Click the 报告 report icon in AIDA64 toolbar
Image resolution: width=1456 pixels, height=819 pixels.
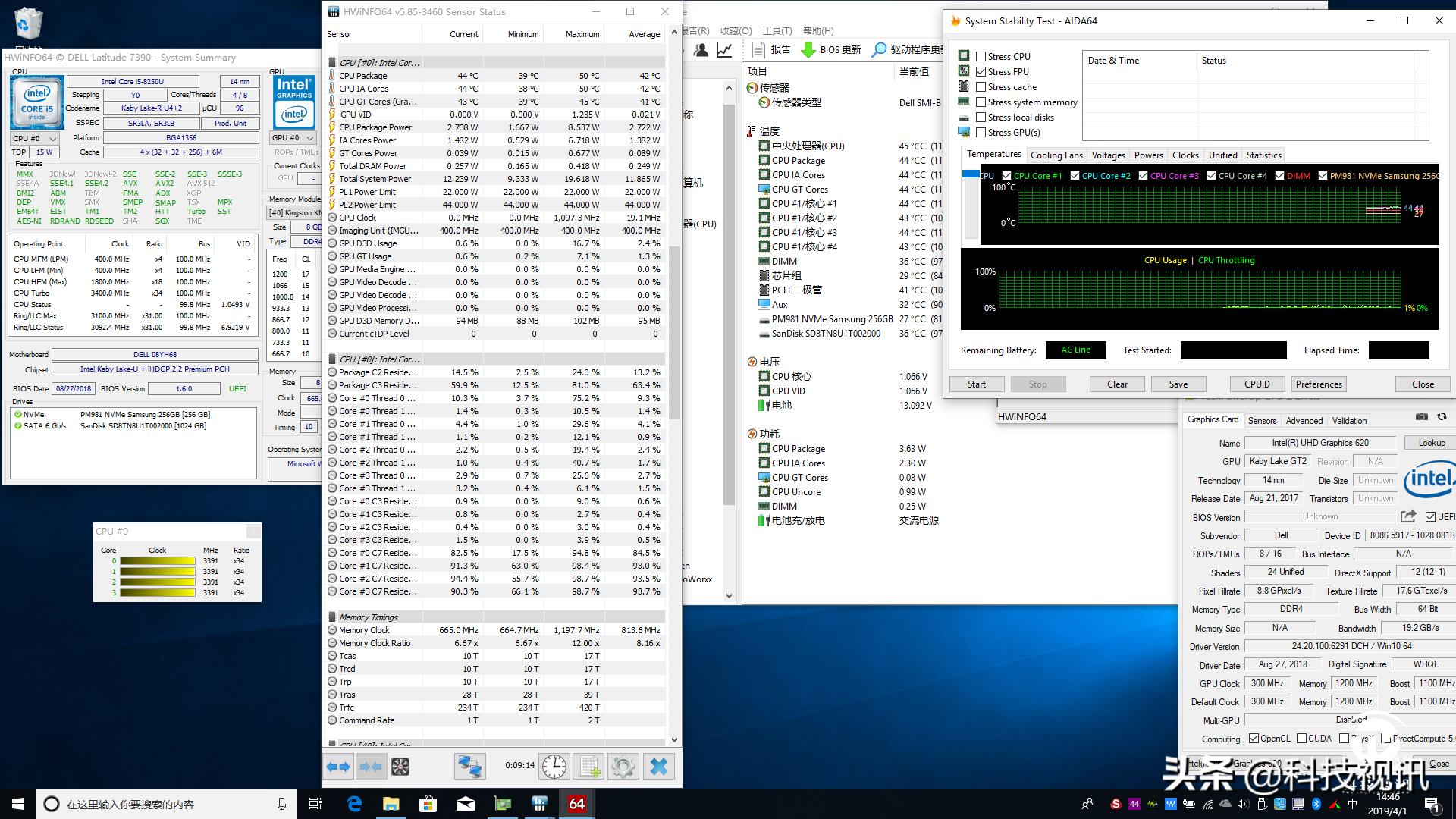coord(759,50)
